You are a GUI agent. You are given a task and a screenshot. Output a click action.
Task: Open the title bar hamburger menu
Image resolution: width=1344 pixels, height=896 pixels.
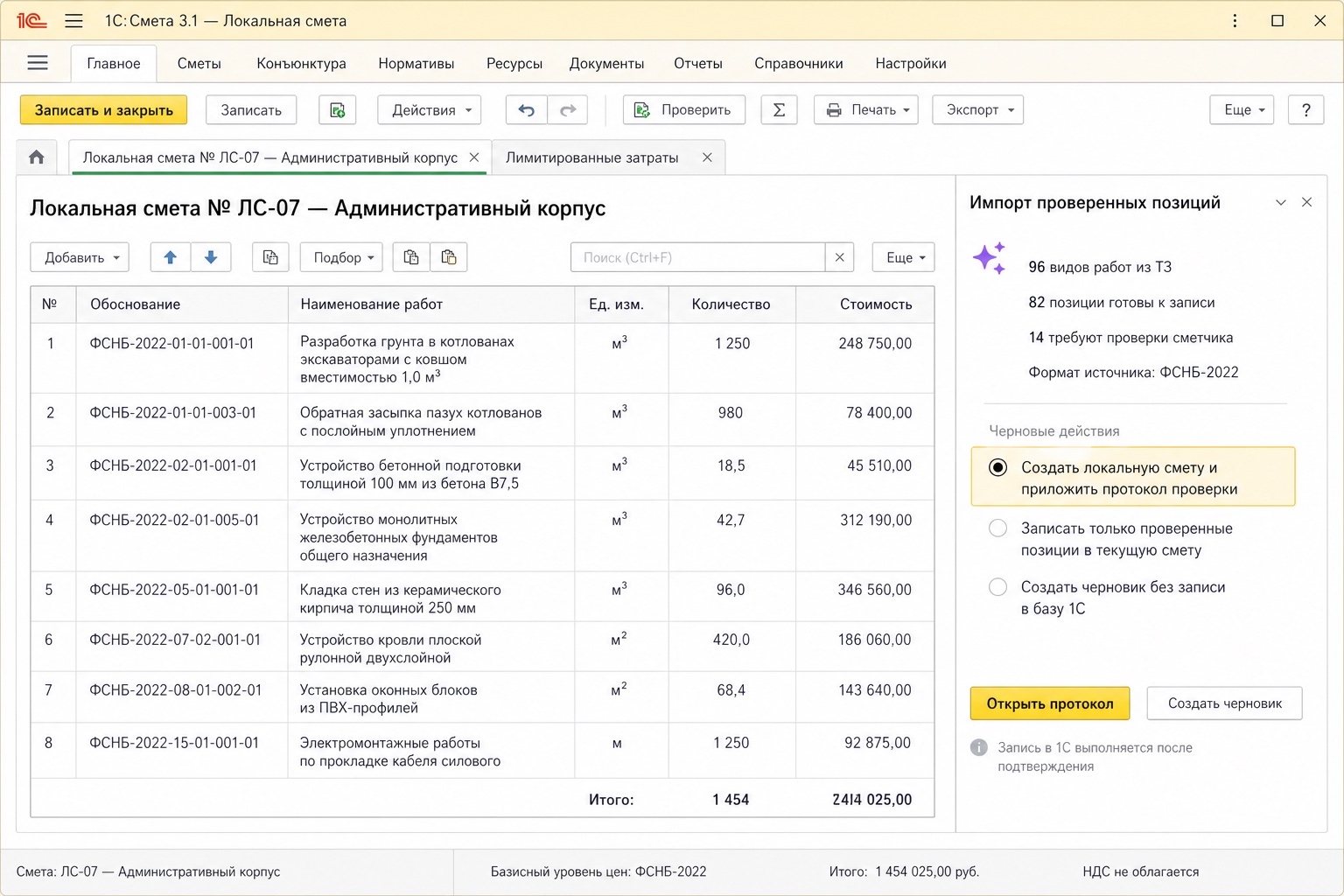pyautogui.click(x=74, y=20)
